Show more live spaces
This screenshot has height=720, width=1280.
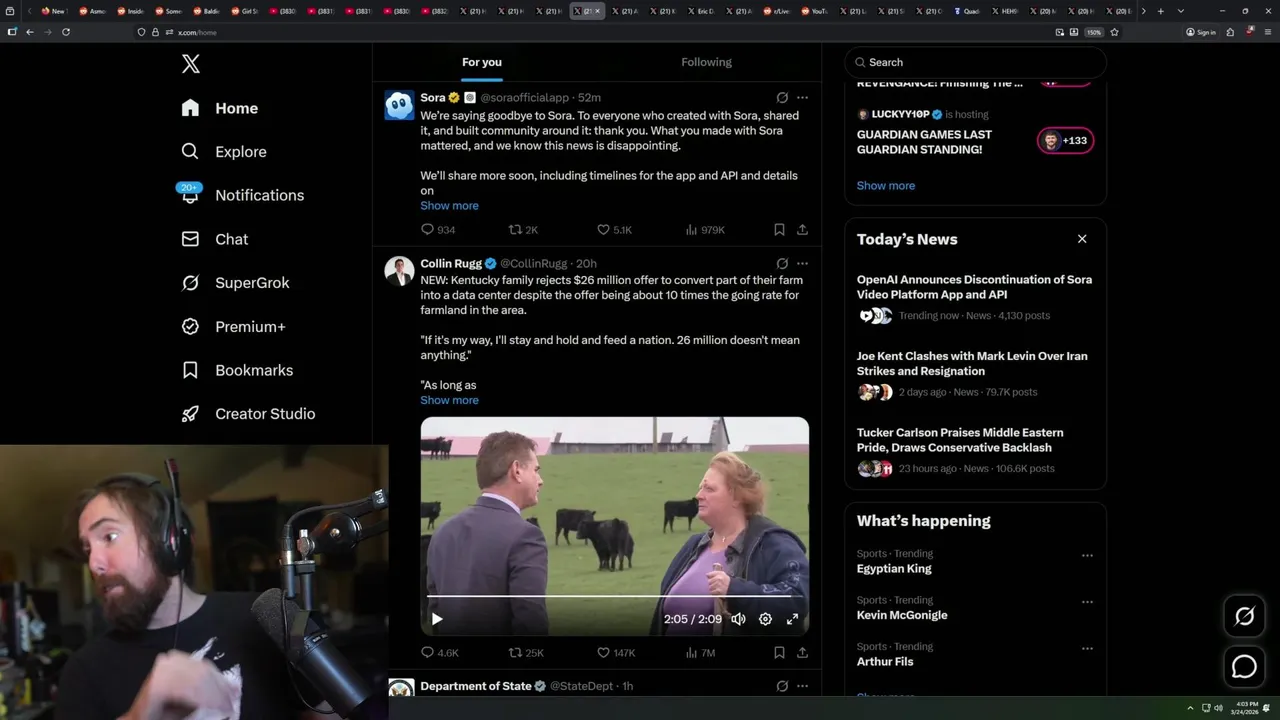pos(886,186)
